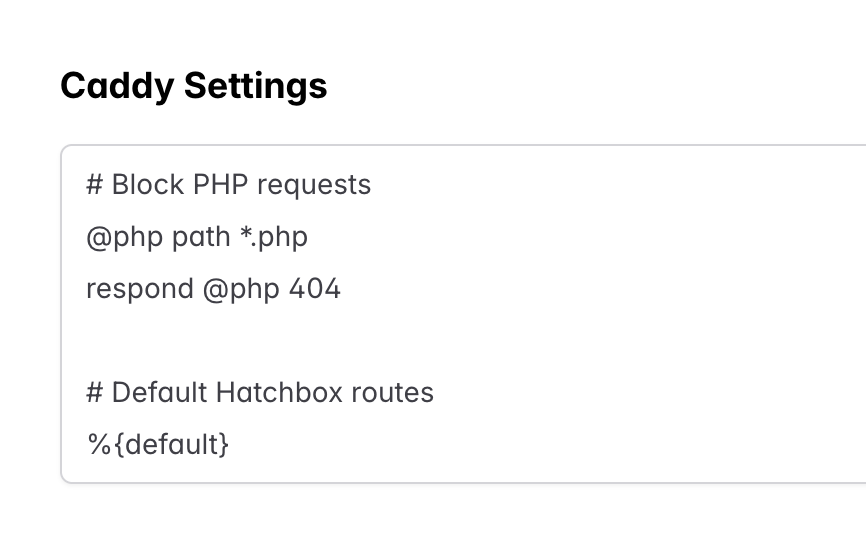Click the word "requests" in the config

pos(320,185)
